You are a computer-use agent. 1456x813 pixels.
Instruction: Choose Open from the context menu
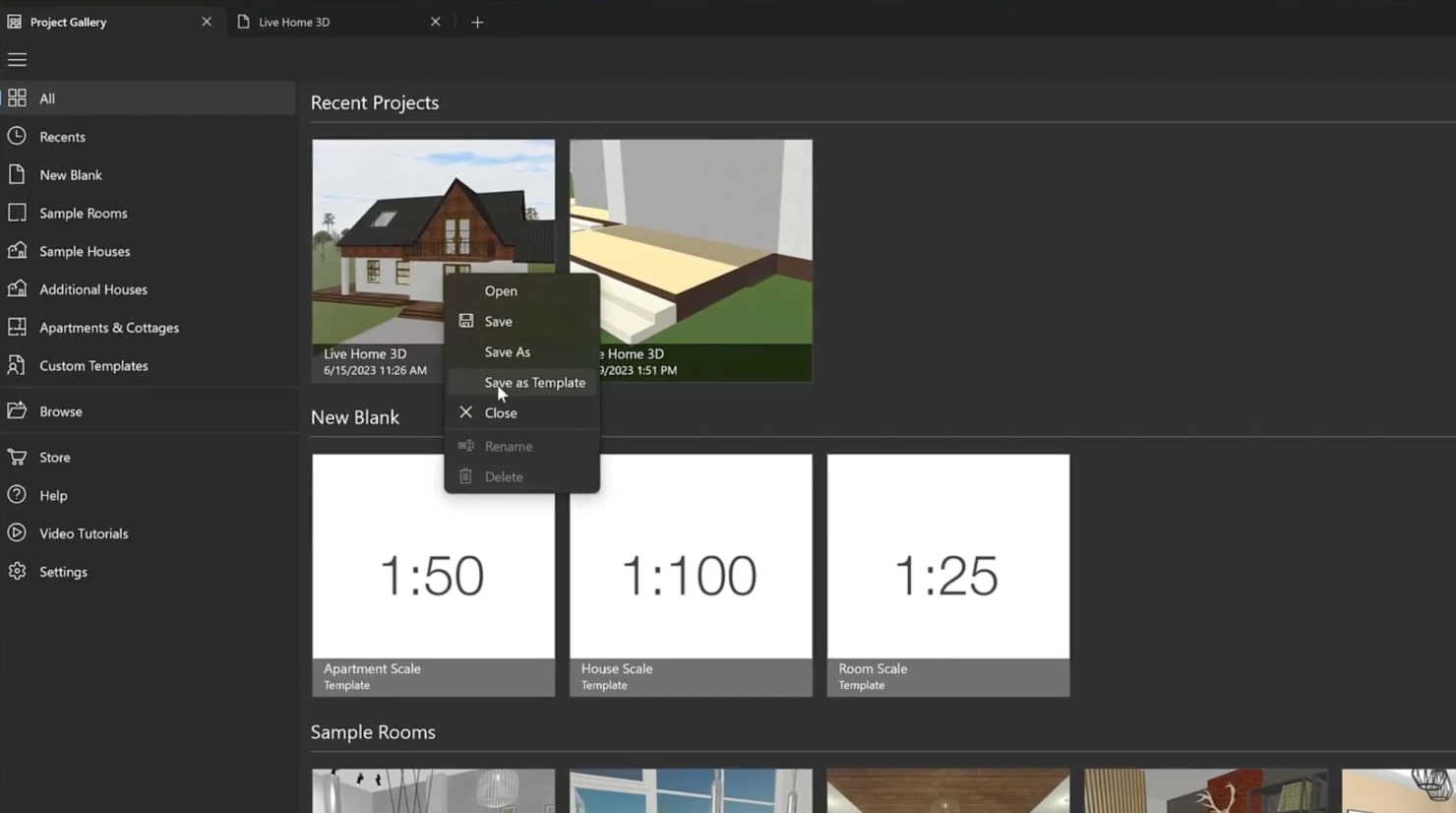[x=522, y=290]
